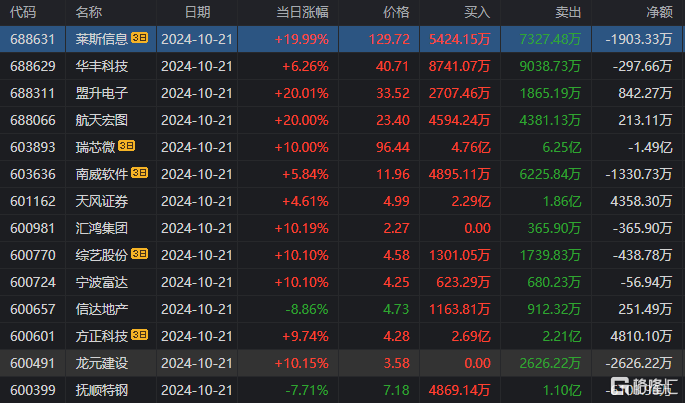
Task: Click the +6.26% change value
Action: [x=305, y=66]
